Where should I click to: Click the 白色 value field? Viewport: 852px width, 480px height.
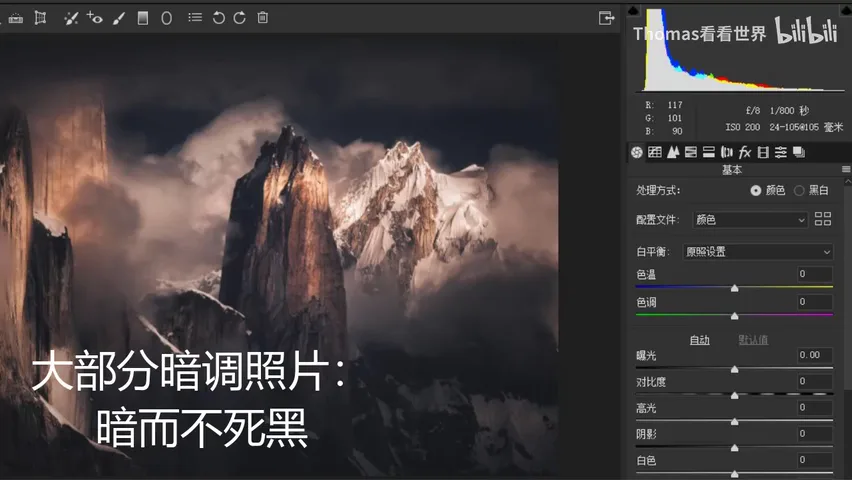pos(814,460)
